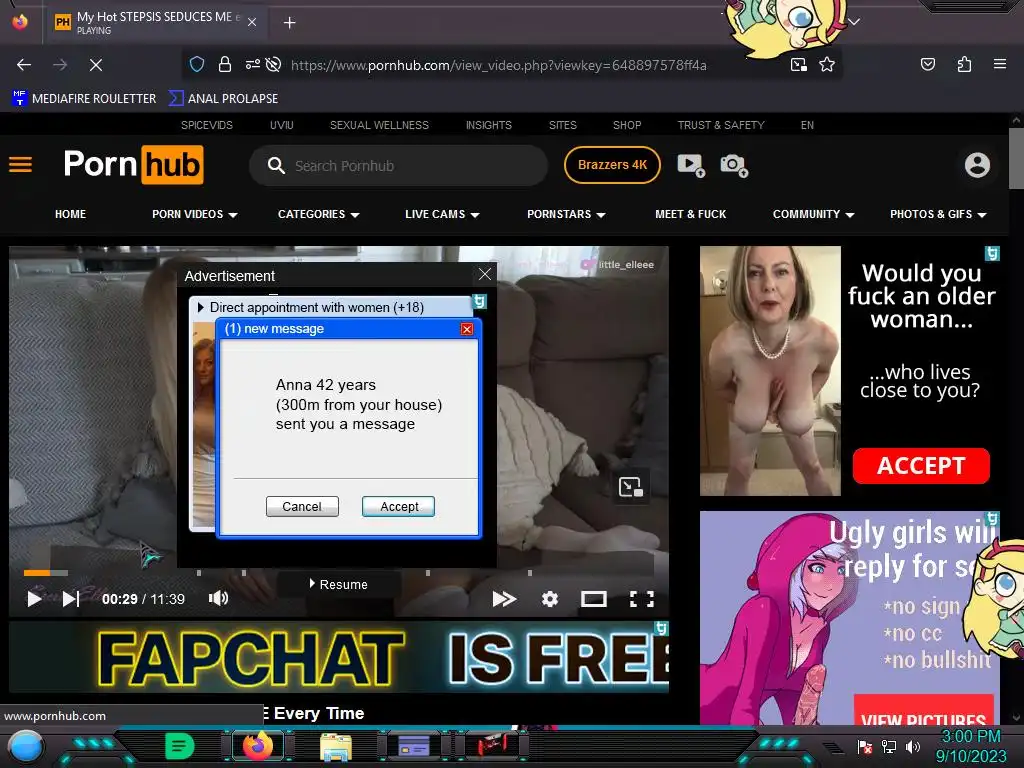This screenshot has height=768, width=1024.
Task: Open Firefox from the taskbar
Action: point(257,746)
